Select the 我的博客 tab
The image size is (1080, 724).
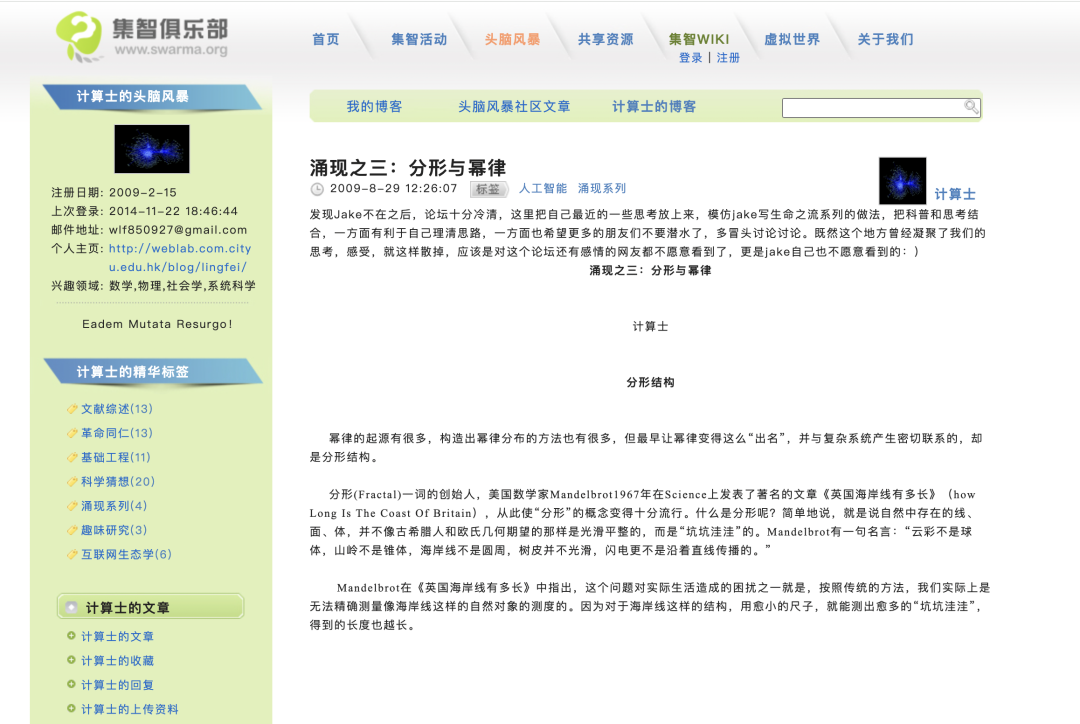point(374,106)
